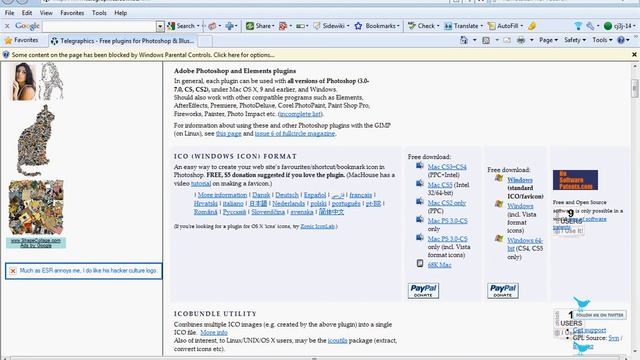The width and height of the screenshot is (640, 360).
Task: Download the Mac CS5 plugin
Action: coord(440,185)
